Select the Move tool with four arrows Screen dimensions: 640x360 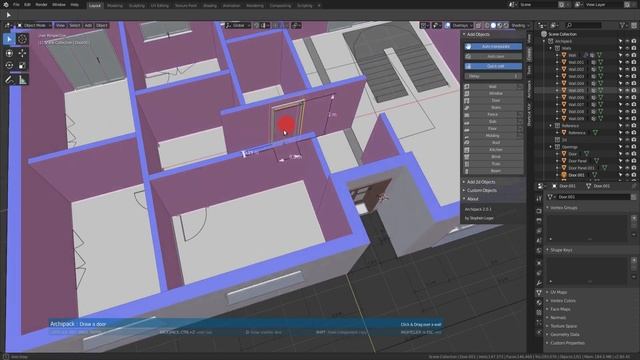(x=22, y=53)
